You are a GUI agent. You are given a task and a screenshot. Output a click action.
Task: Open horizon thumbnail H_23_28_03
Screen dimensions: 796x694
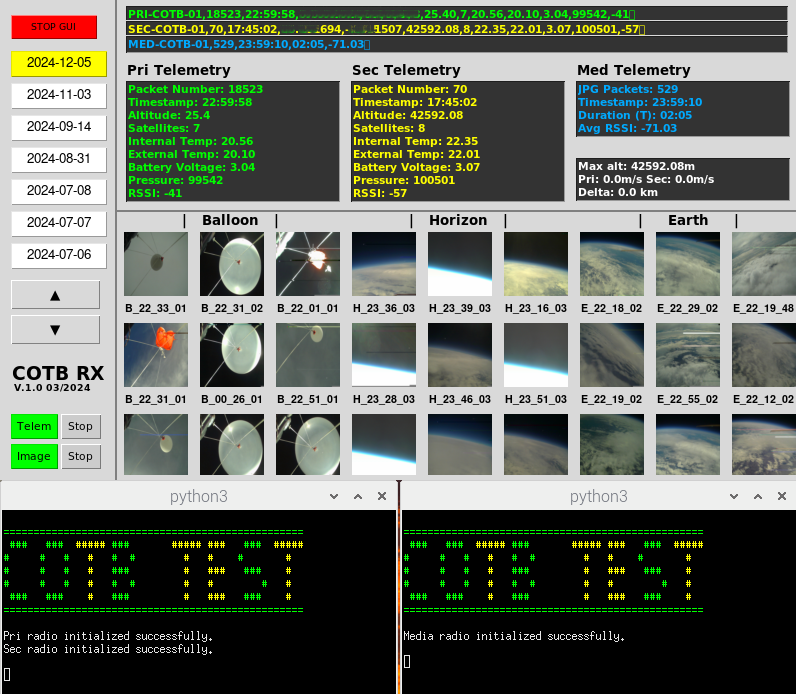pyautogui.click(x=384, y=355)
